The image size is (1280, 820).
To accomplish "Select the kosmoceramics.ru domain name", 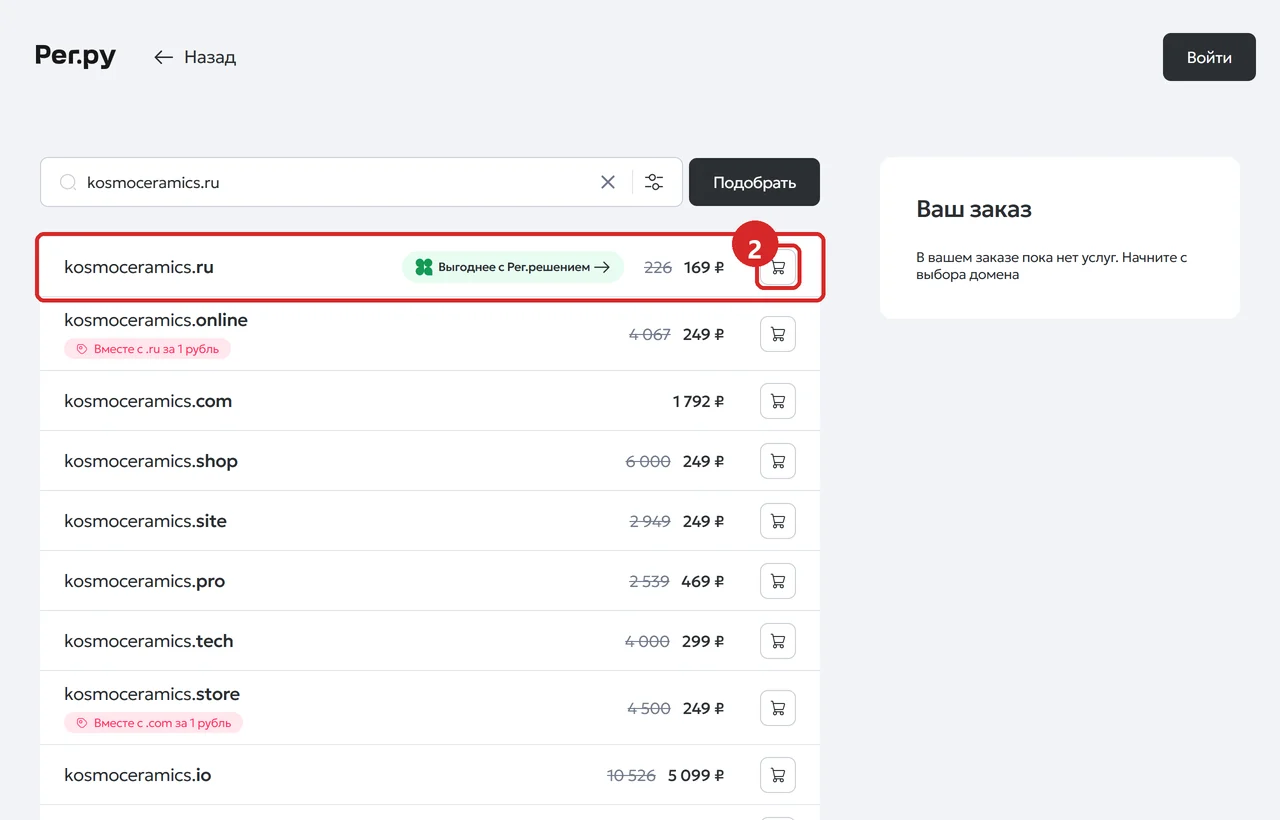I will (x=139, y=267).
